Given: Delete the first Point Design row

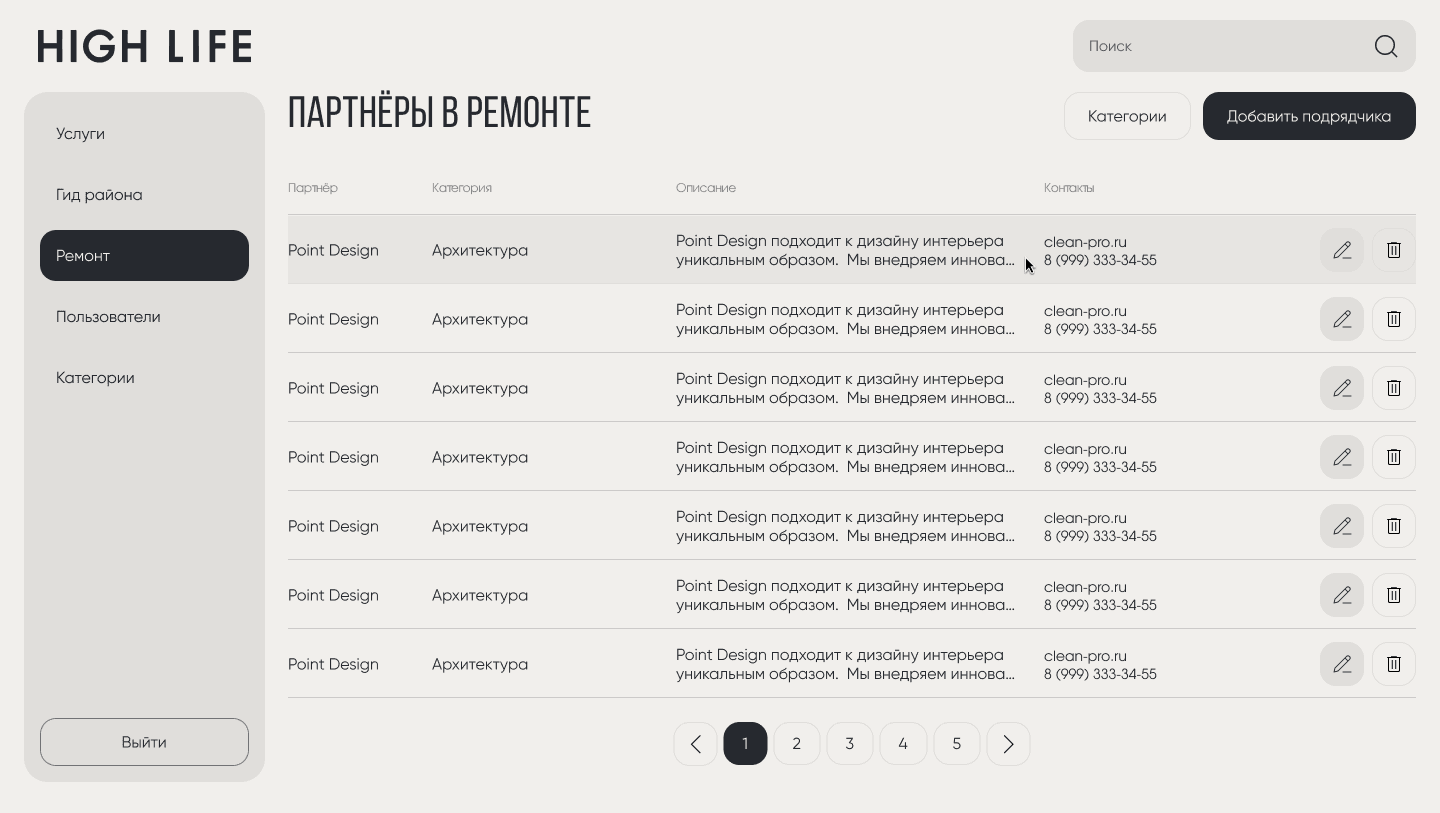Looking at the screenshot, I should (x=1393, y=250).
